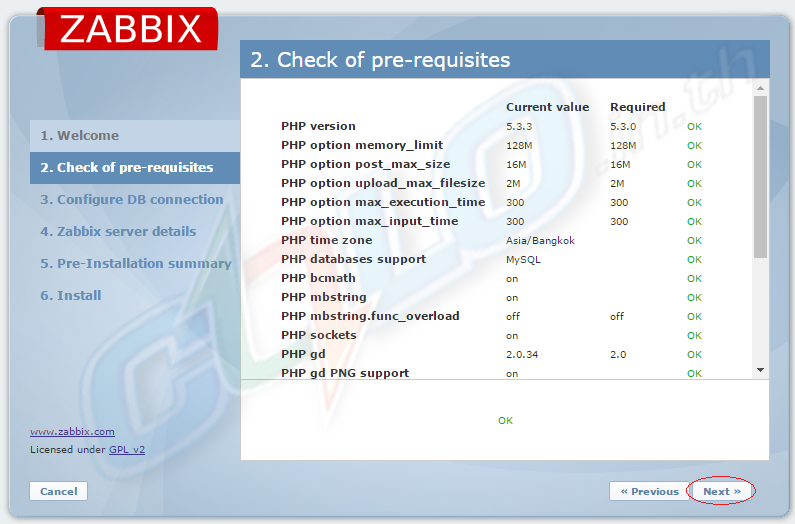Select step 3. Configure DB connection
The height and width of the screenshot is (524, 795).
click(x=132, y=199)
